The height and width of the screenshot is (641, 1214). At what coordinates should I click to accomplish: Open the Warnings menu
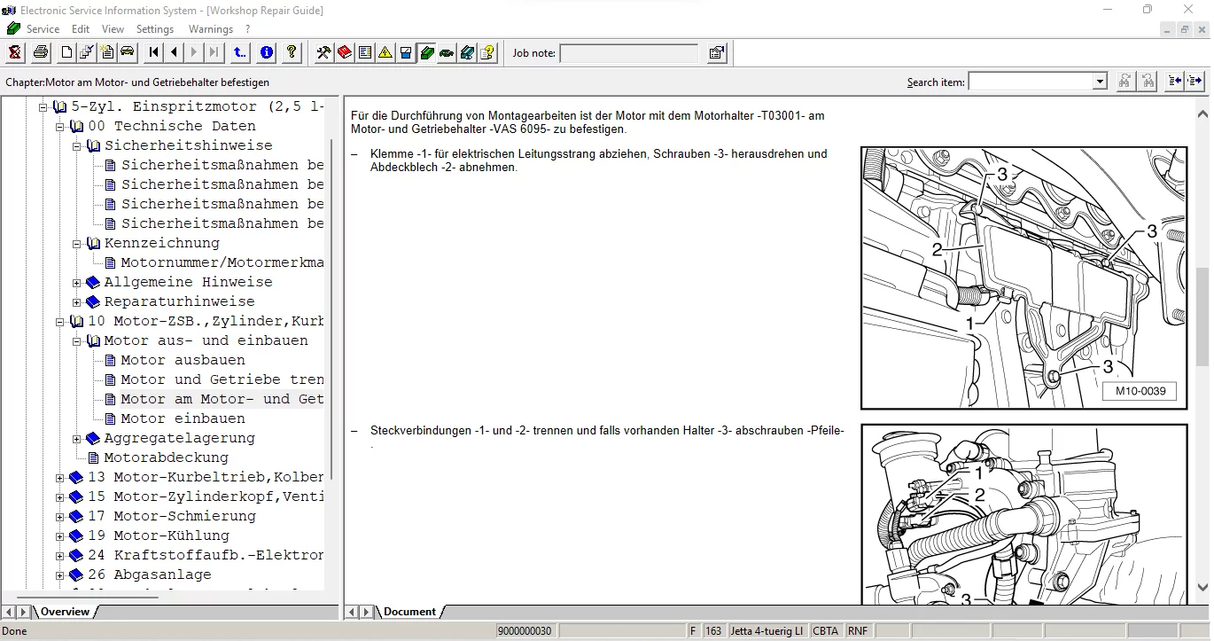[x=210, y=29]
